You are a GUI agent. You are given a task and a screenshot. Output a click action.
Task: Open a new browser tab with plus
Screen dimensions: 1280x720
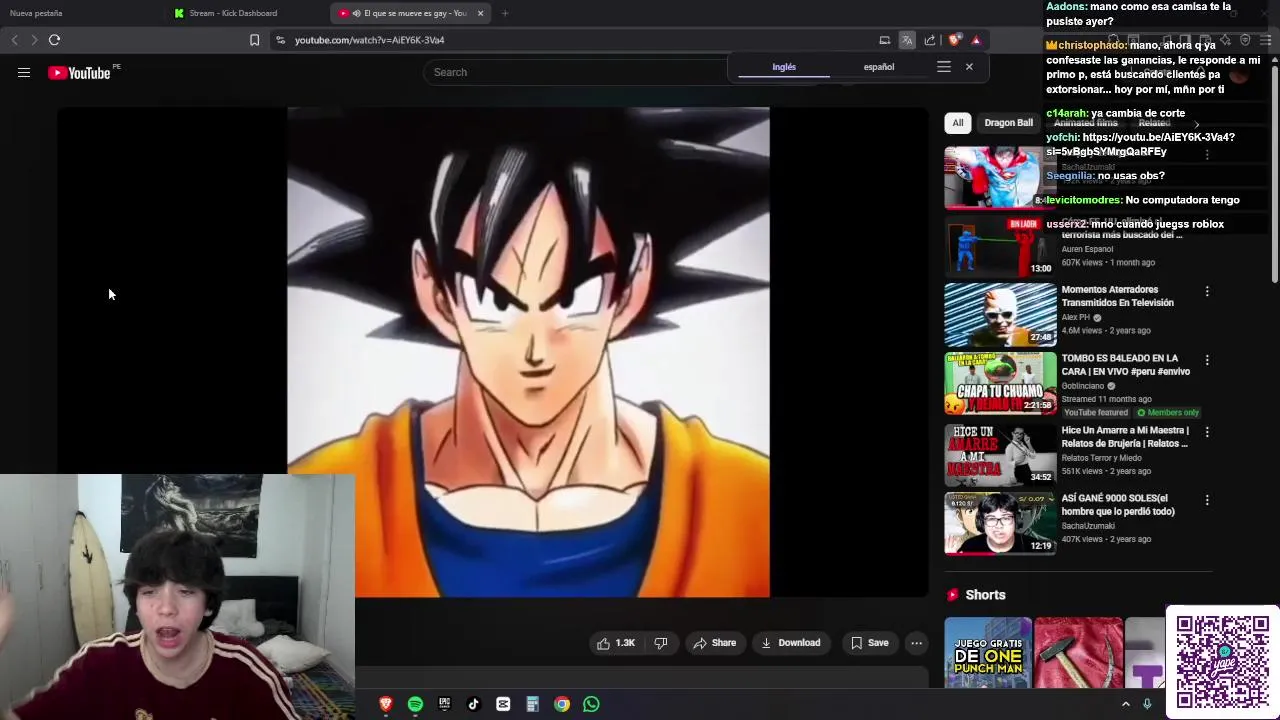(505, 13)
